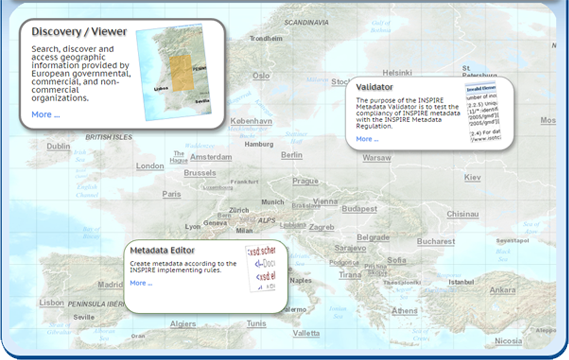Open the Discovery / Viewer map thumbnail
Image resolution: width=569 pixels, height=360 pixels.
174,72
